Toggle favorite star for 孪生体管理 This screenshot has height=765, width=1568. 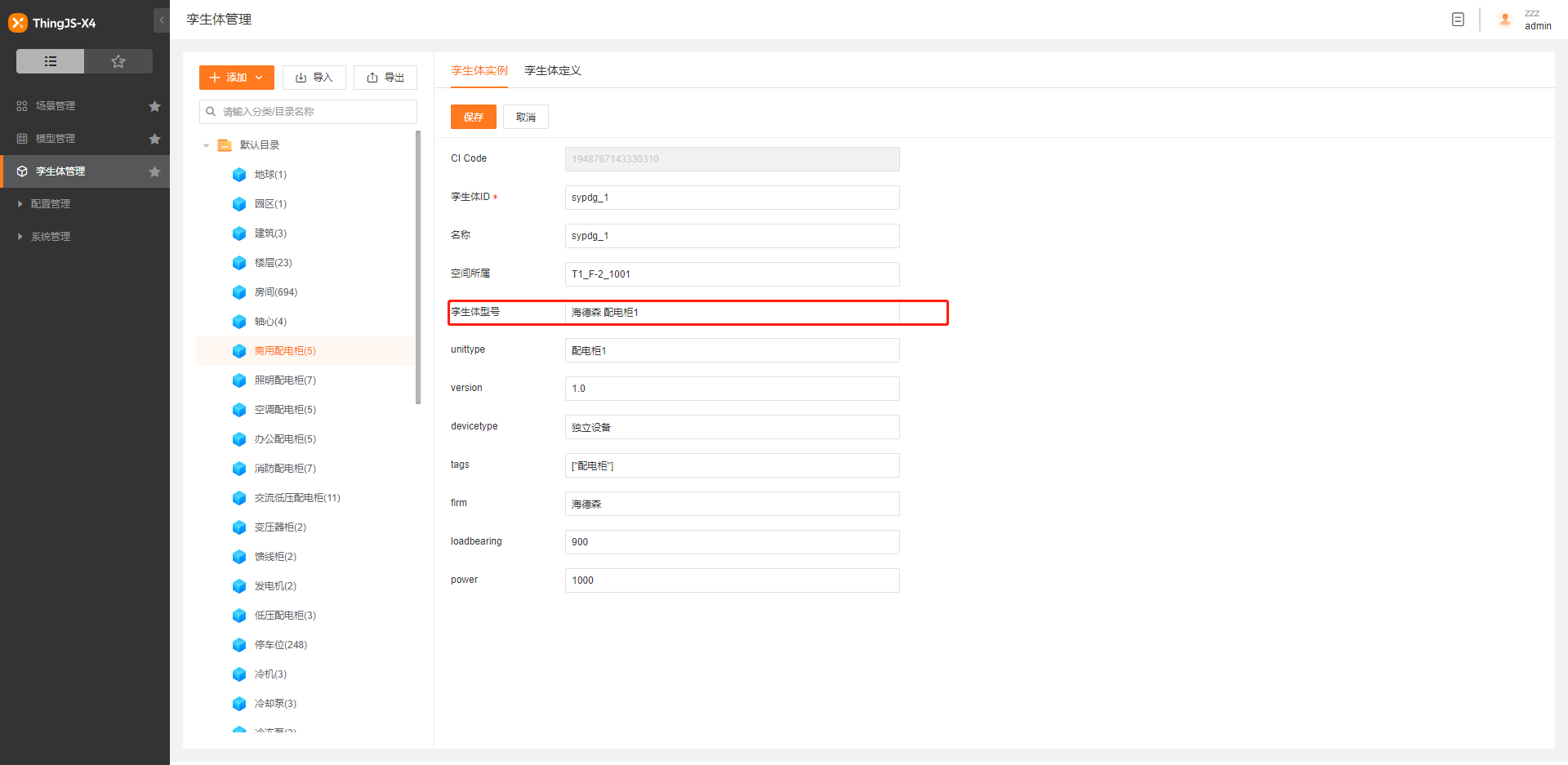pos(154,171)
